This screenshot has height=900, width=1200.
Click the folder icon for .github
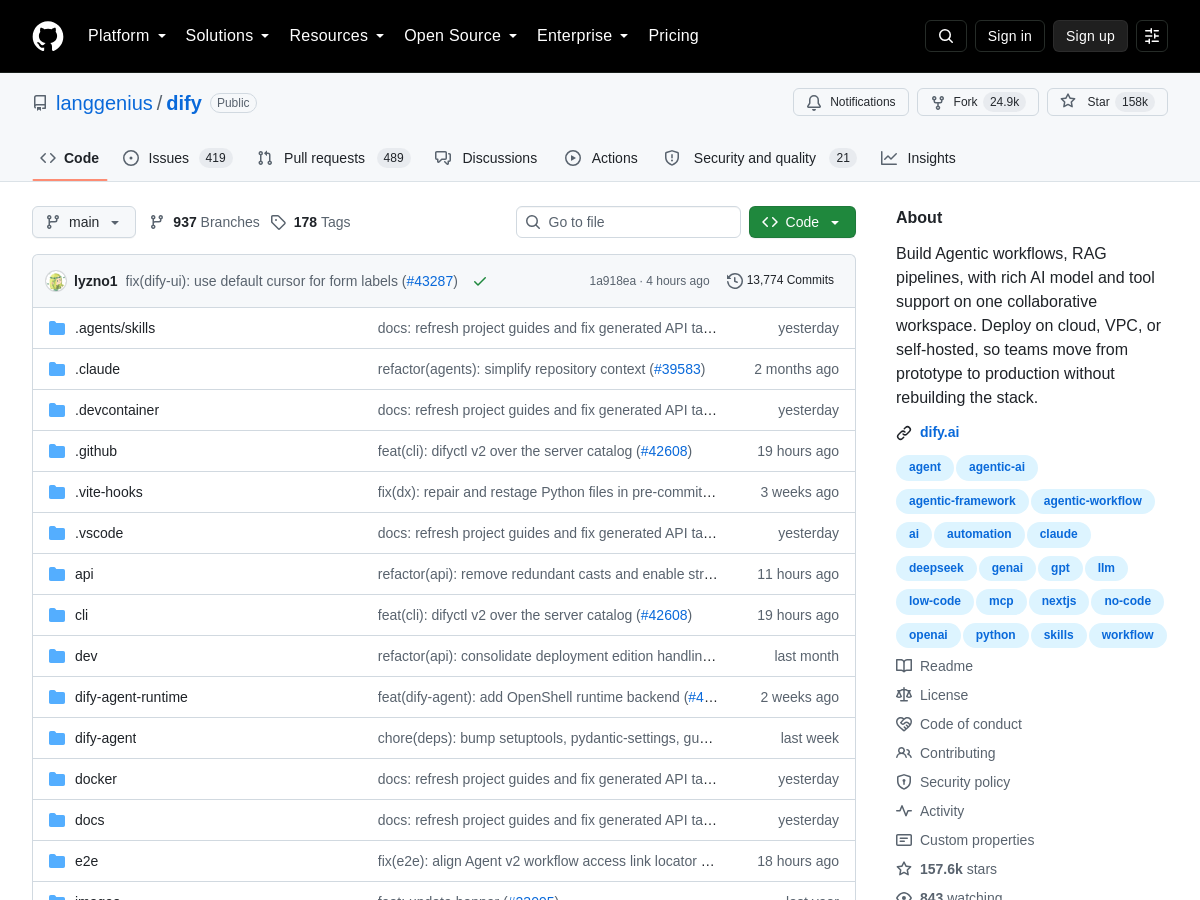(x=57, y=451)
